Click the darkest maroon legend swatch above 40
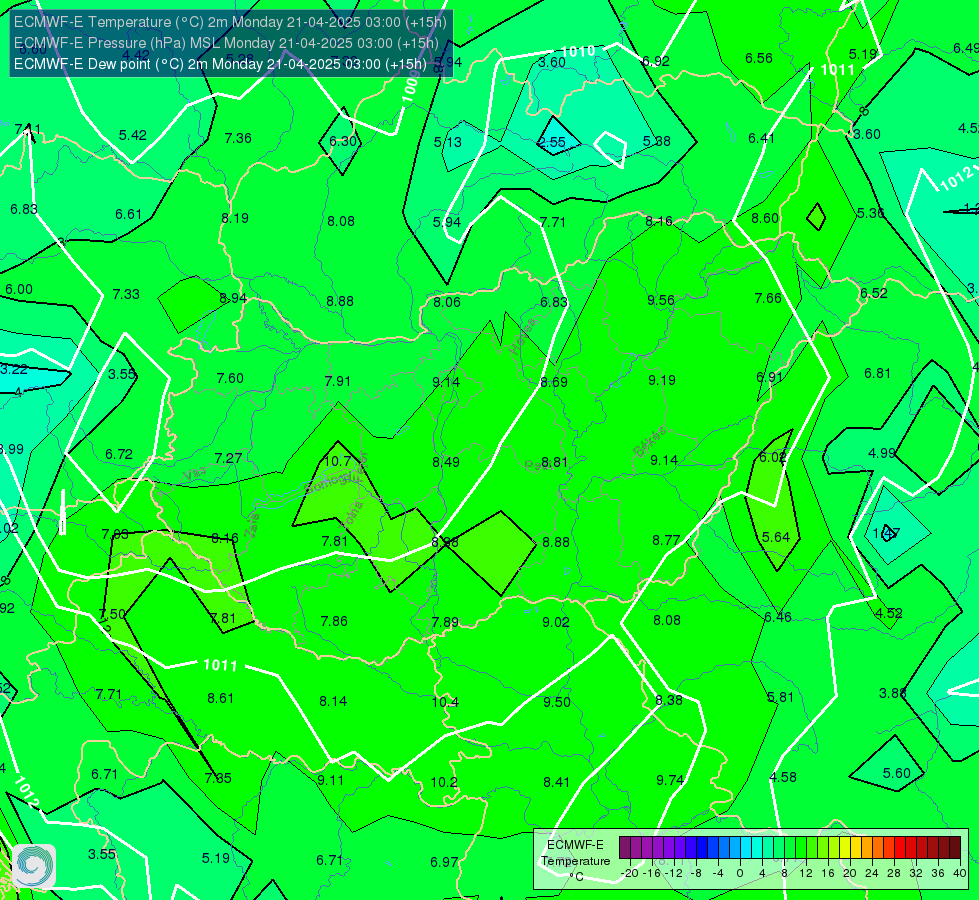The image size is (979, 900). click(x=955, y=848)
